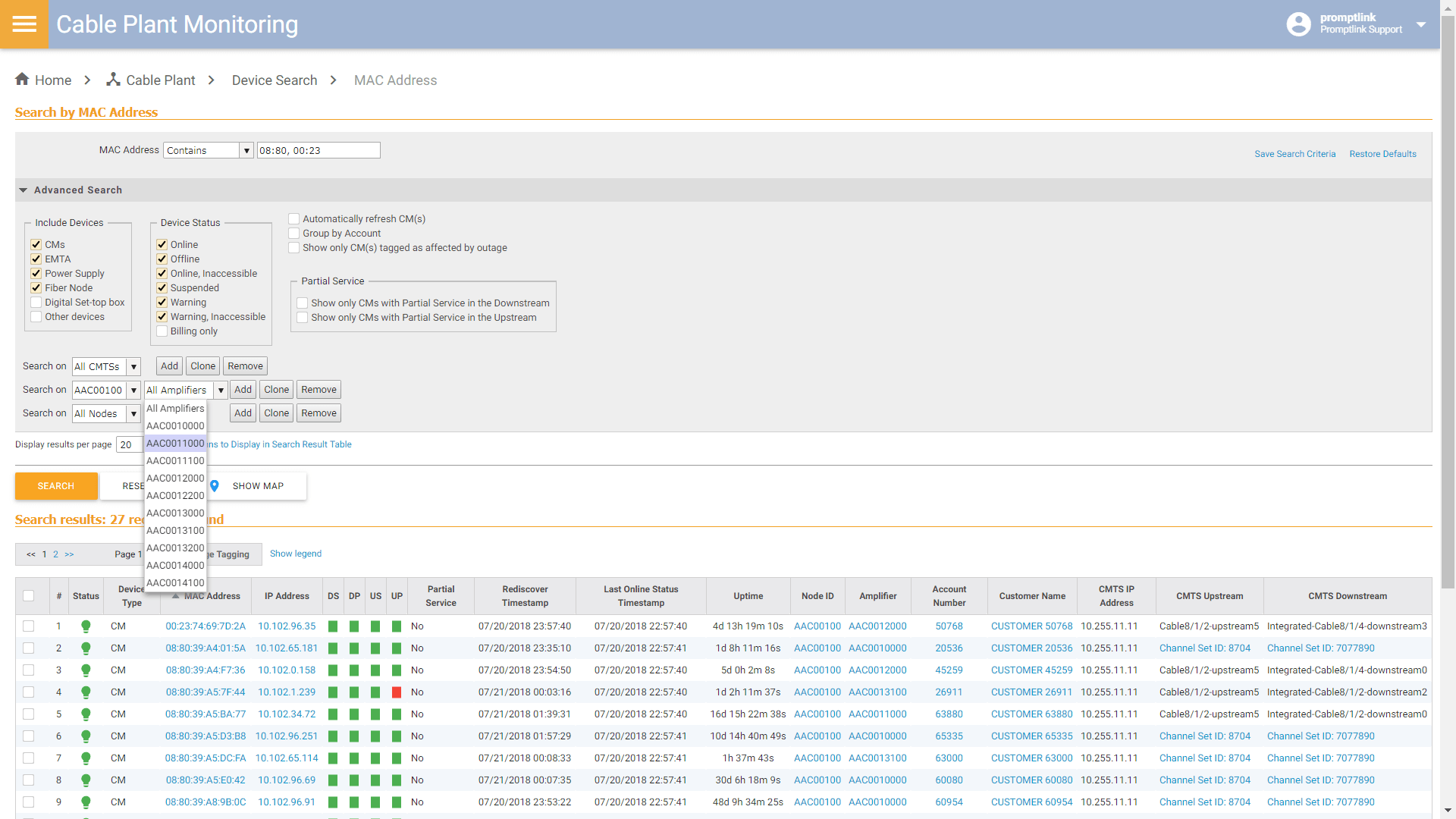The height and width of the screenshot is (819, 1456).
Task: Collapse the Advanced Search section
Action: (x=23, y=190)
